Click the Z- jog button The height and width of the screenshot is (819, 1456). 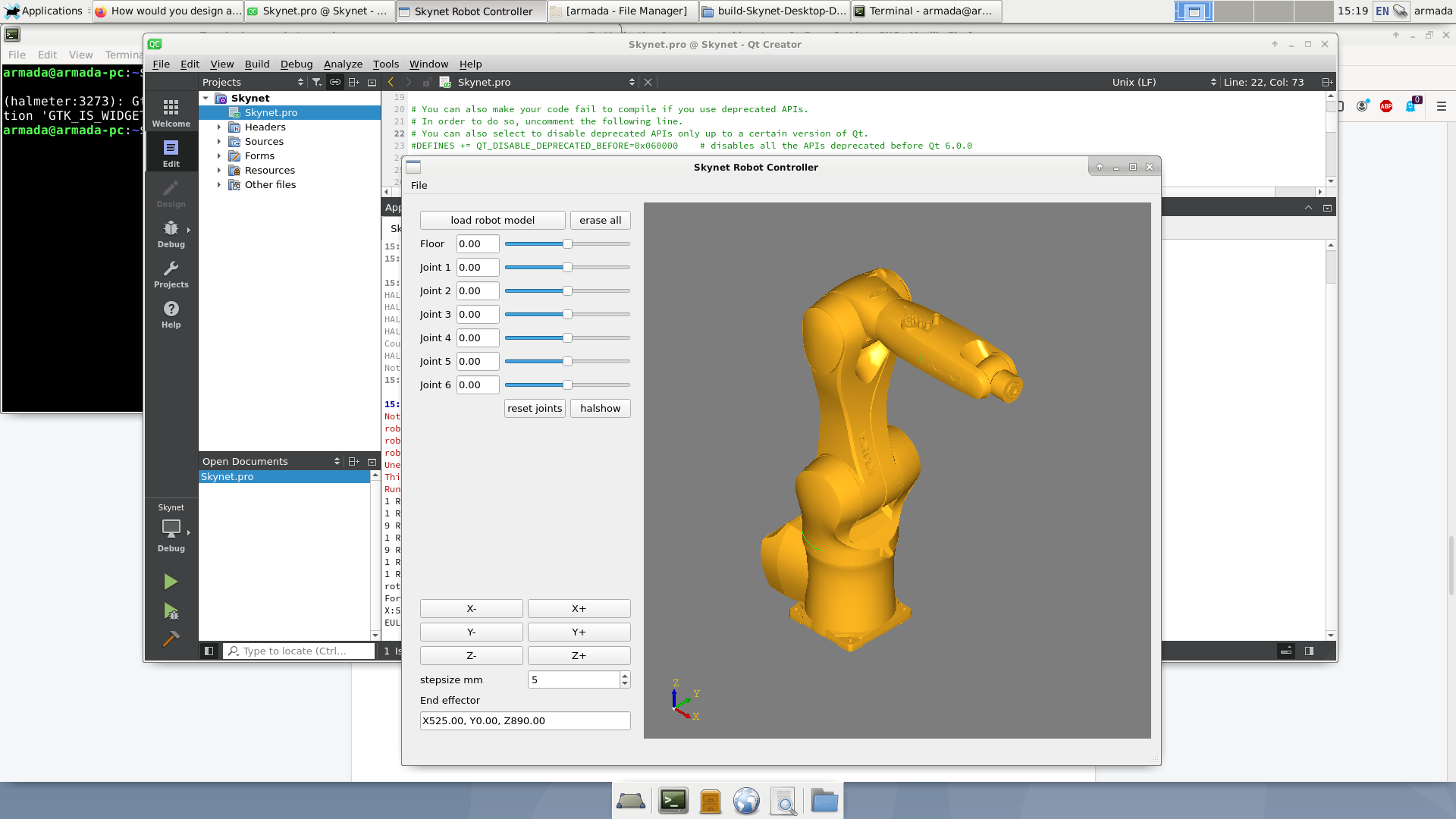pyautogui.click(x=472, y=655)
